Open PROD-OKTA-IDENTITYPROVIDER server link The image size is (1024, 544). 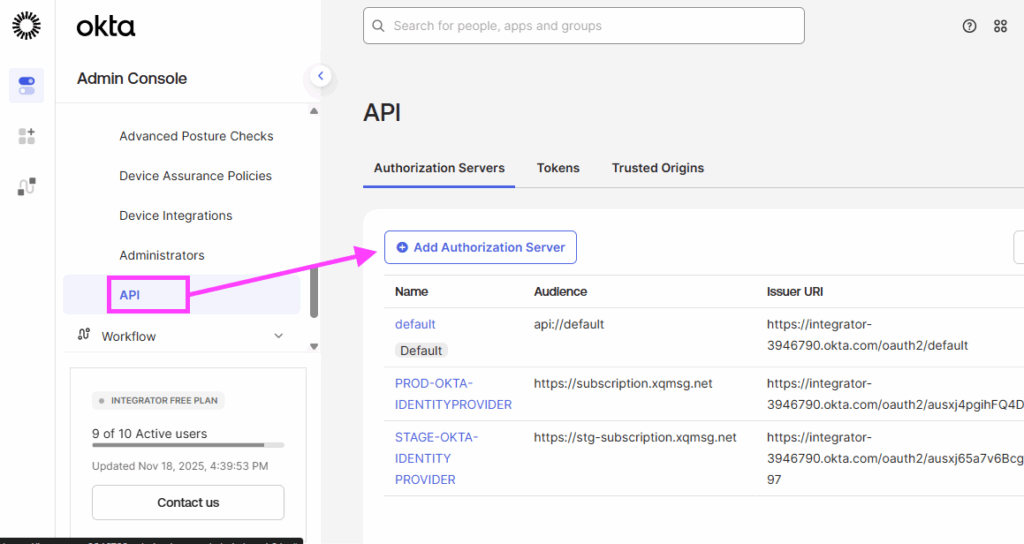[453, 394]
